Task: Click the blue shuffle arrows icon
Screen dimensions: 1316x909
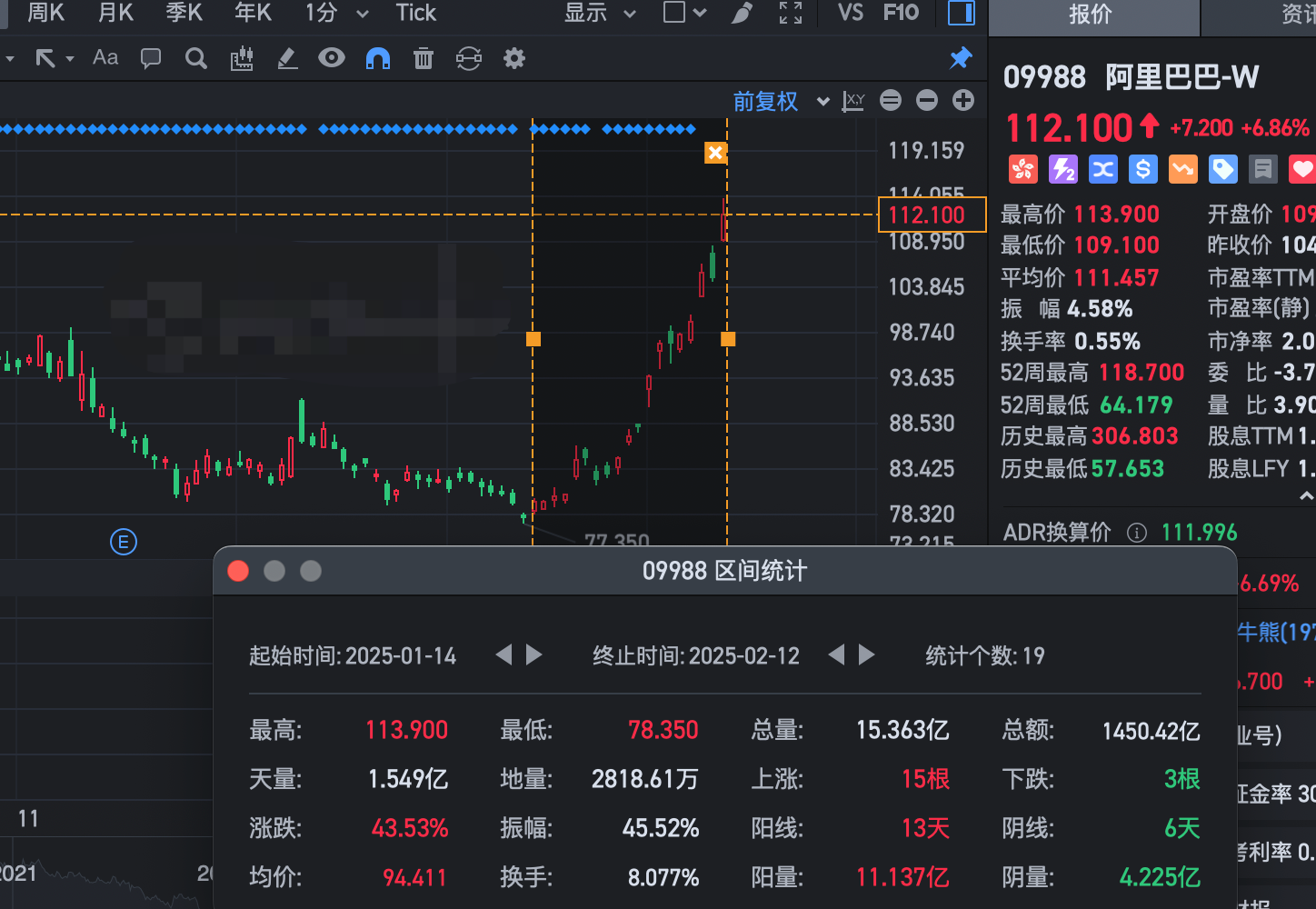Action: (1102, 169)
